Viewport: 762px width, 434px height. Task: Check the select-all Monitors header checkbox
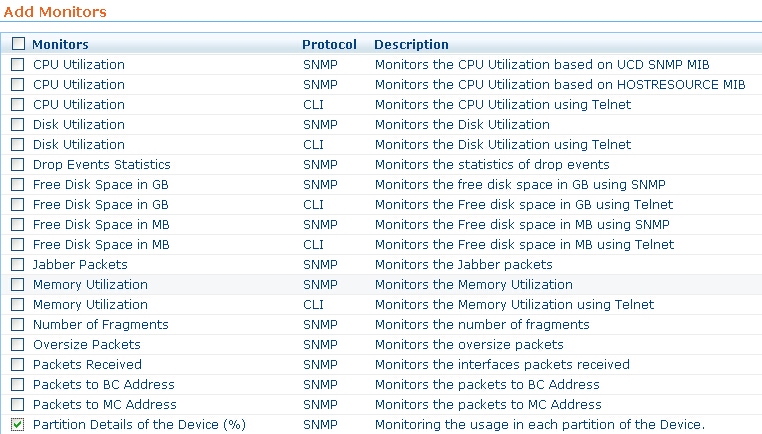click(x=18, y=44)
